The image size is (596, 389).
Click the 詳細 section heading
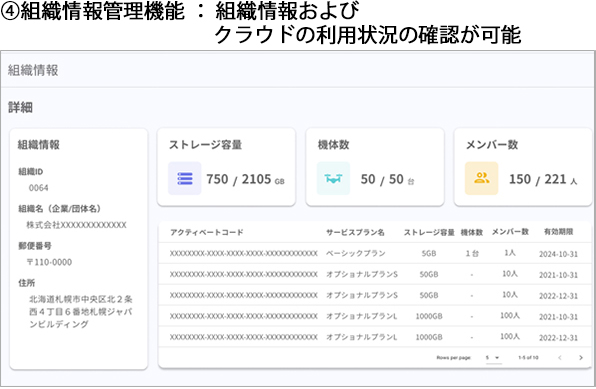(21, 108)
